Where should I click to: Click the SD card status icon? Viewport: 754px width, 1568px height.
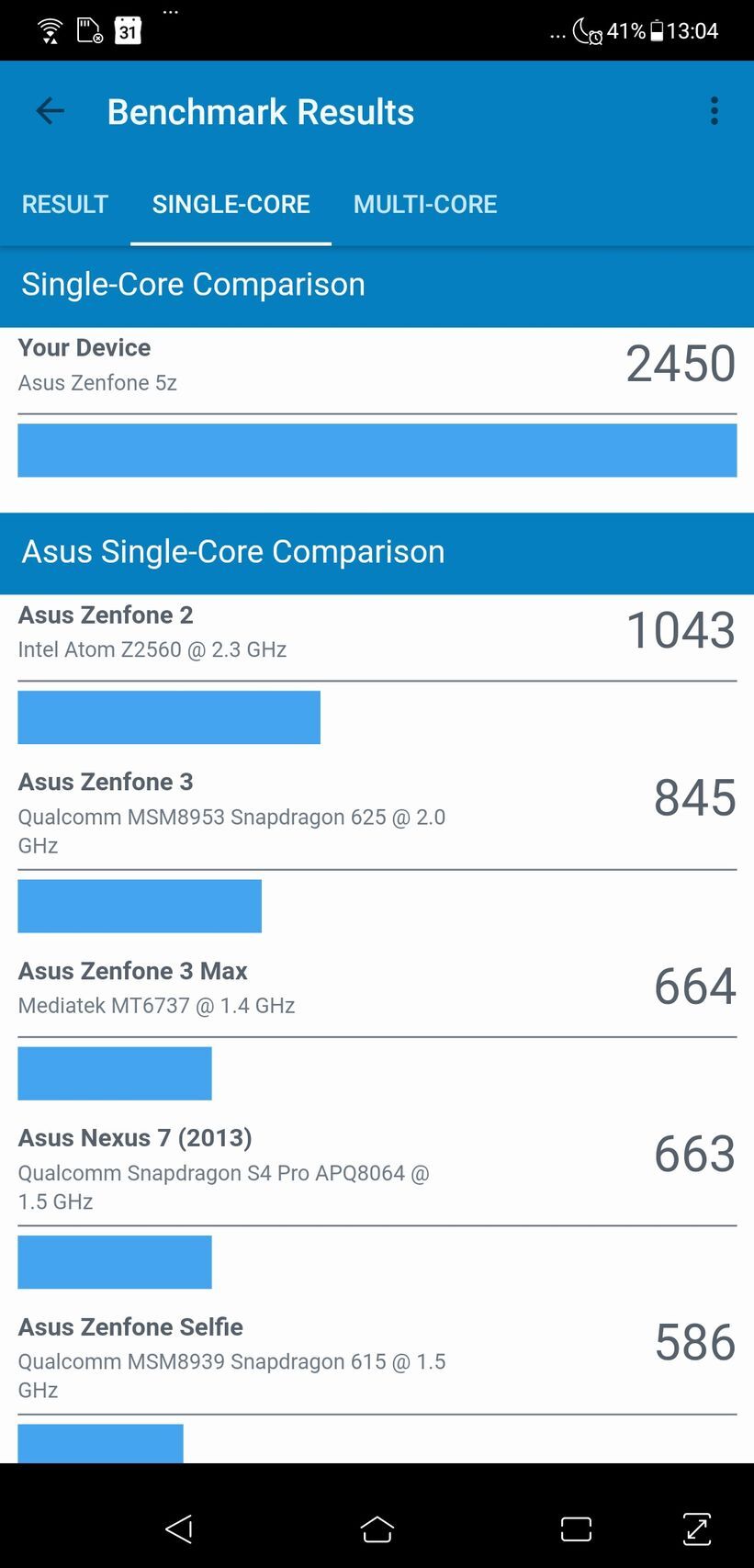click(x=89, y=29)
